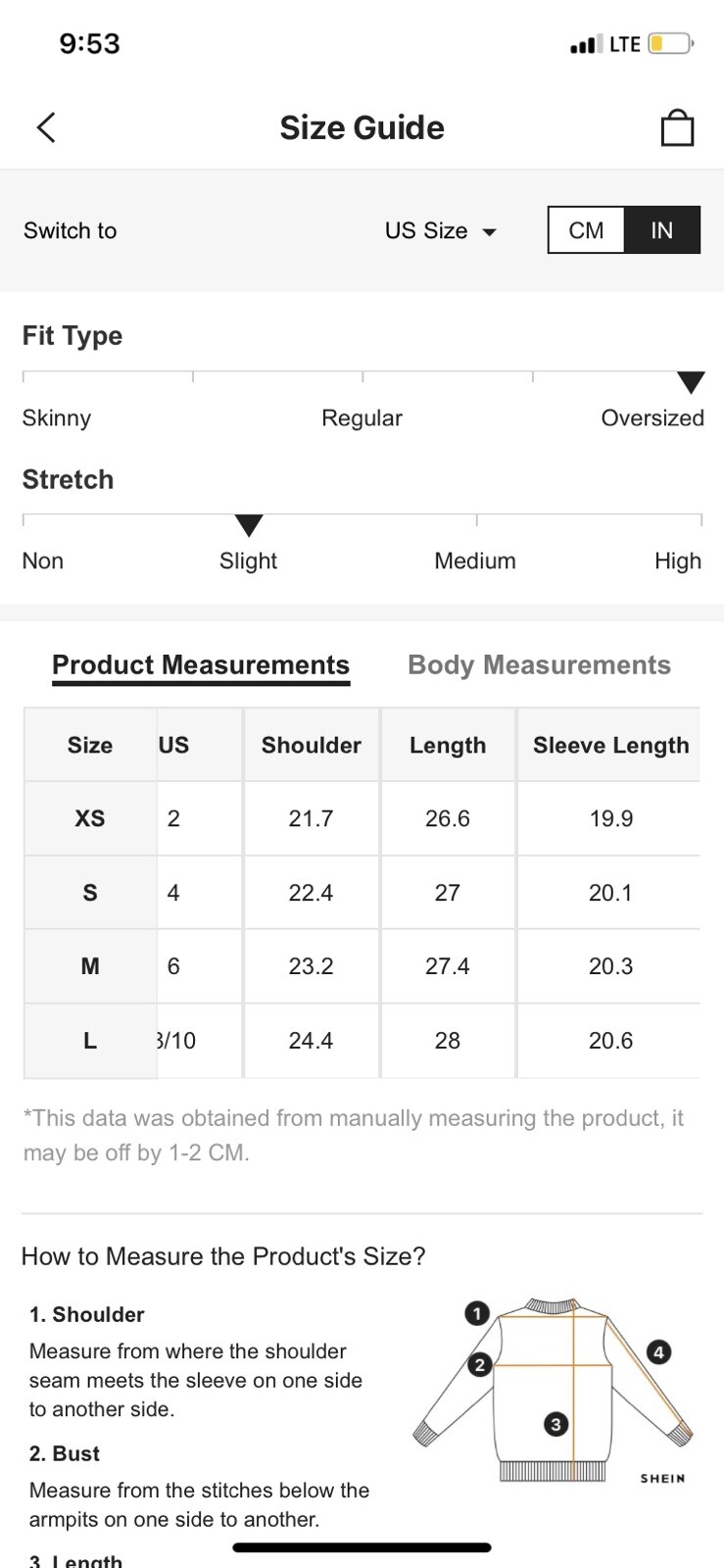The width and height of the screenshot is (724, 1568).
Task: Tap marker 4 on sweater diagram
Action: click(658, 1352)
